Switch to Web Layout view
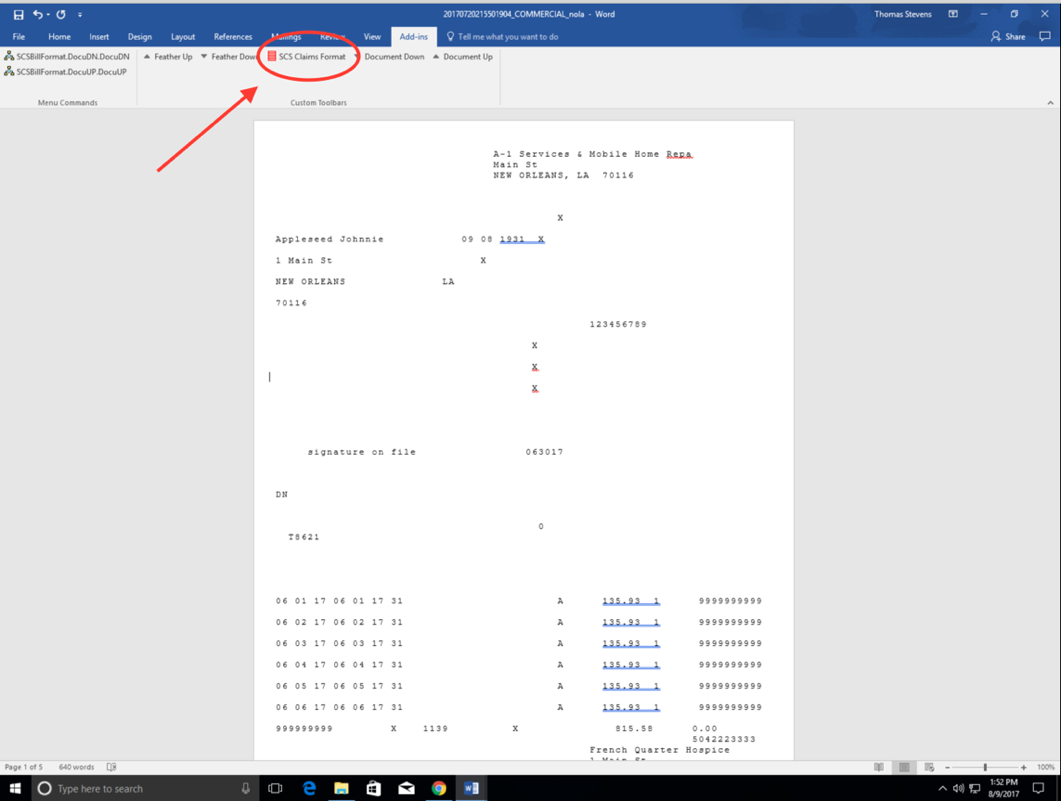Screen dimensions: 1061x801 click(929, 767)
